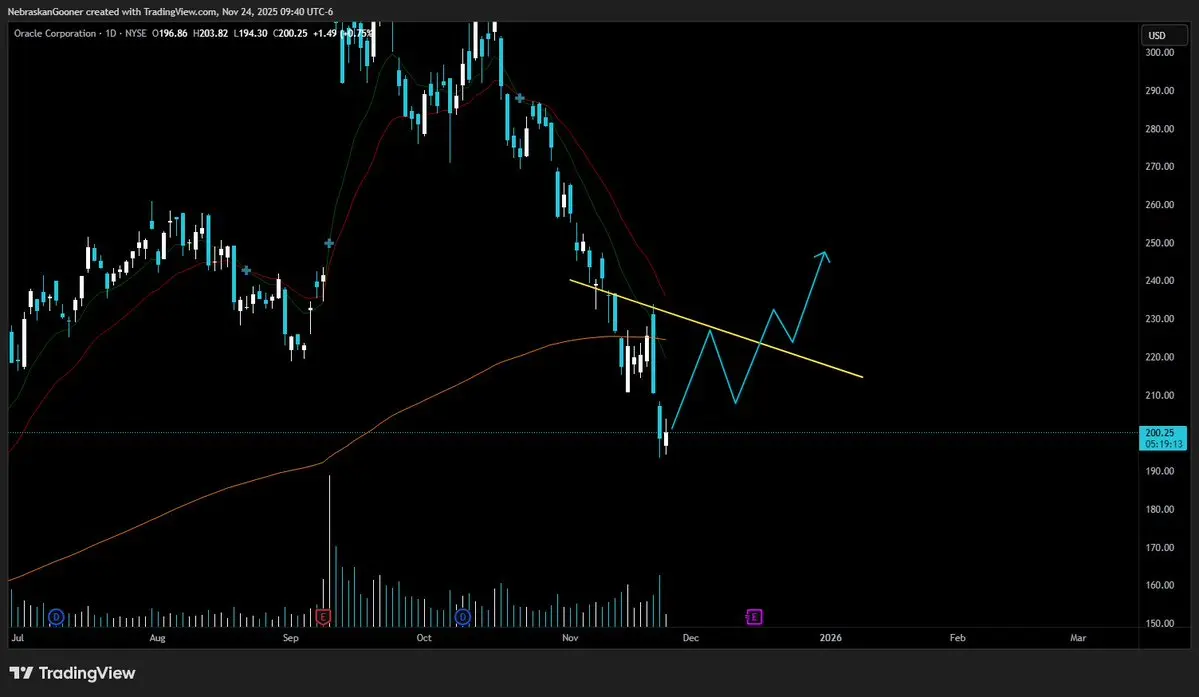Click the Feb label on time axis
Screen dimensions: 1199x697
[957, 637]
